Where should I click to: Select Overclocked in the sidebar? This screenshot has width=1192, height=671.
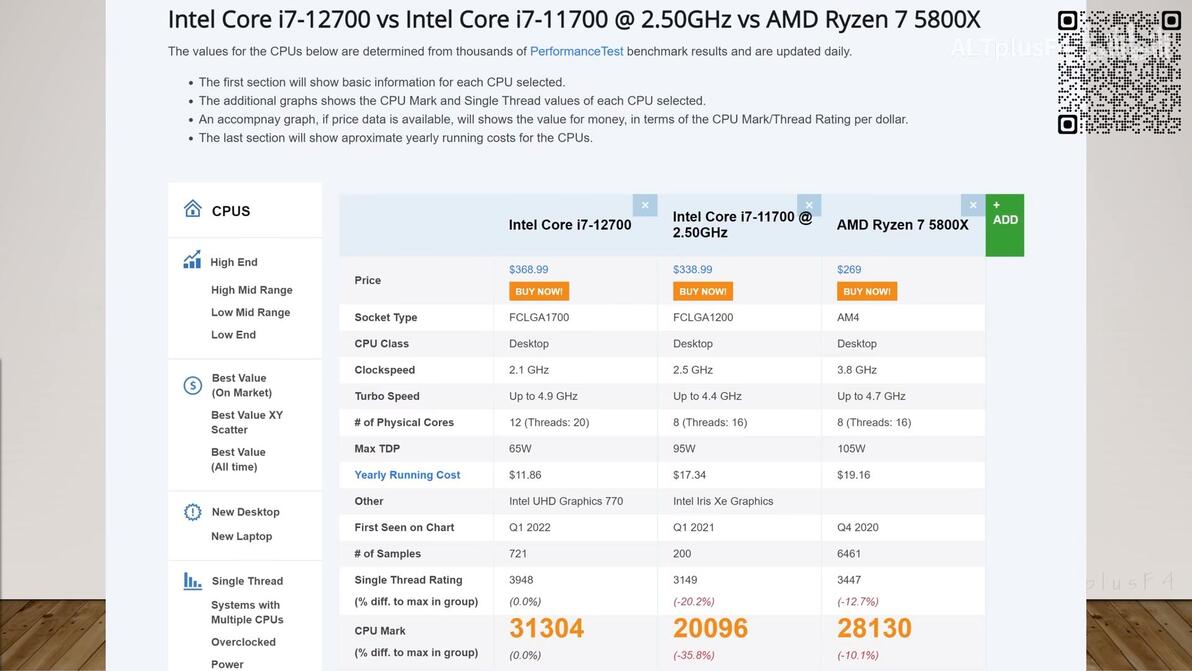tap(243, 642)
